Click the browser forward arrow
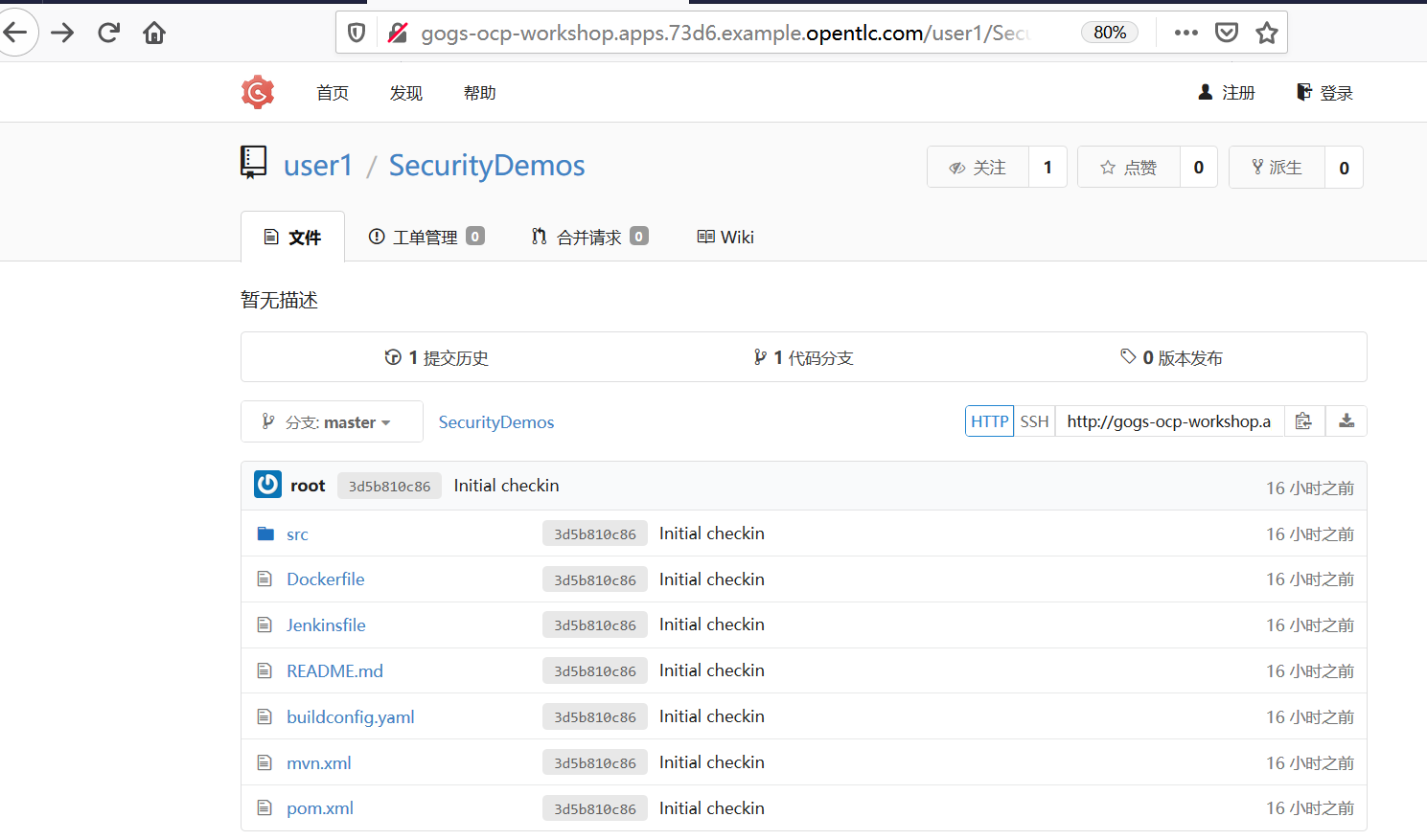The width and height of the screenshot is (1427, 840). pyautogui.click(x=62, y=33)
